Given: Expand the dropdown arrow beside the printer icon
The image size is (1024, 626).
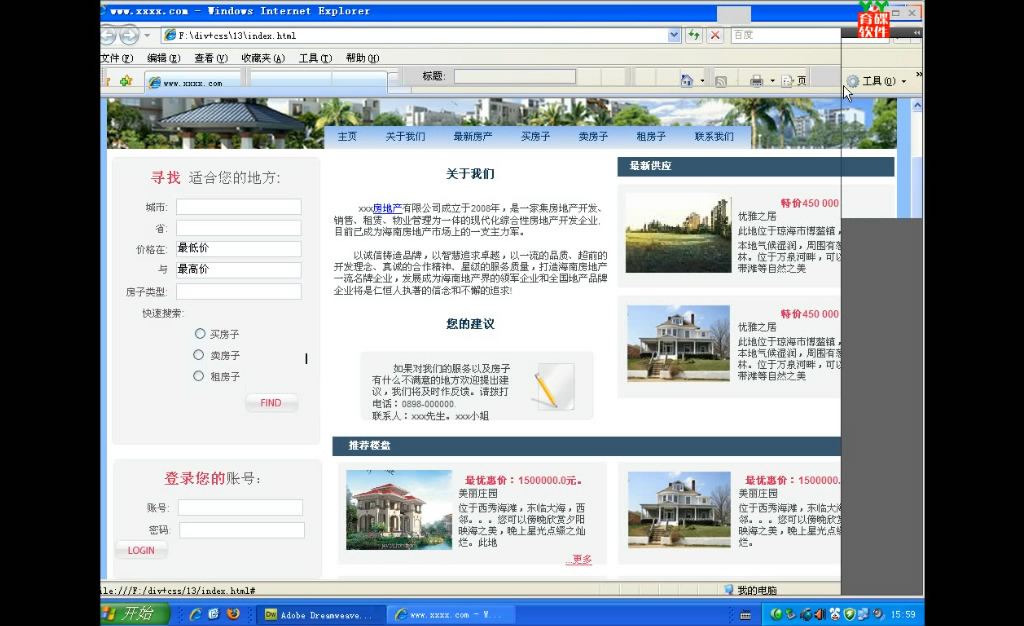Looking at the screenshot, I should pos(773,81).
